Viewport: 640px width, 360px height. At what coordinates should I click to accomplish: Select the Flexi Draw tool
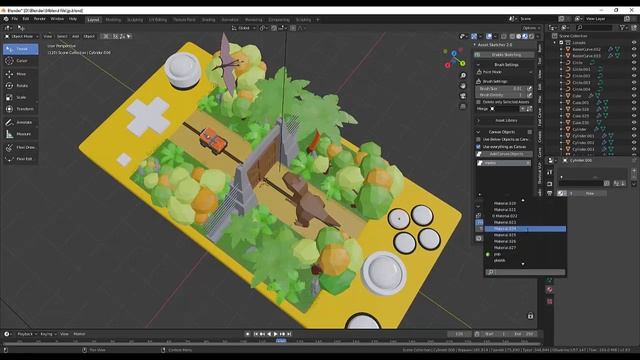pyautogui.click(x=20, y=147)
